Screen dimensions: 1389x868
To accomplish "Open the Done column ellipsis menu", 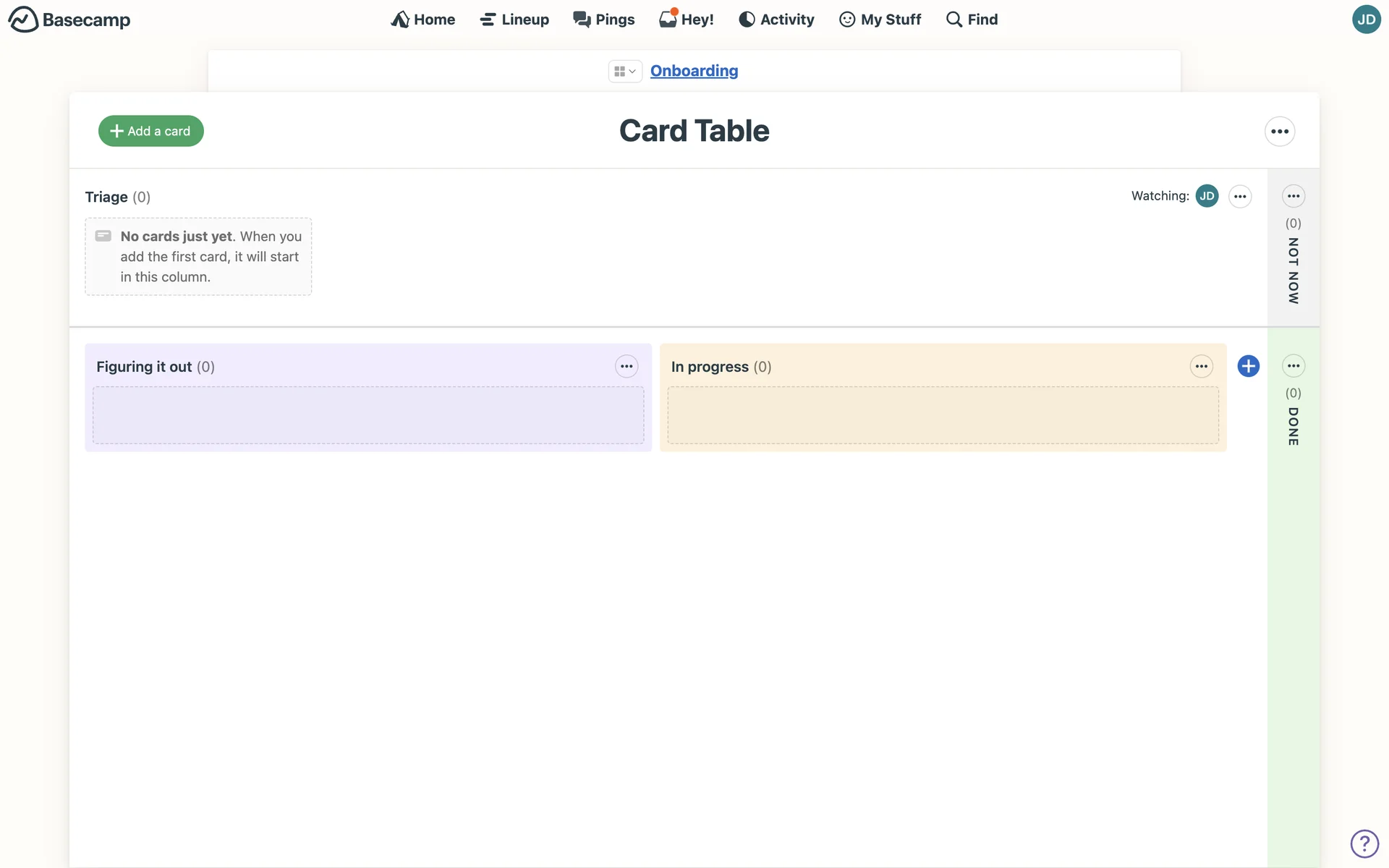I will [1293, 366].
